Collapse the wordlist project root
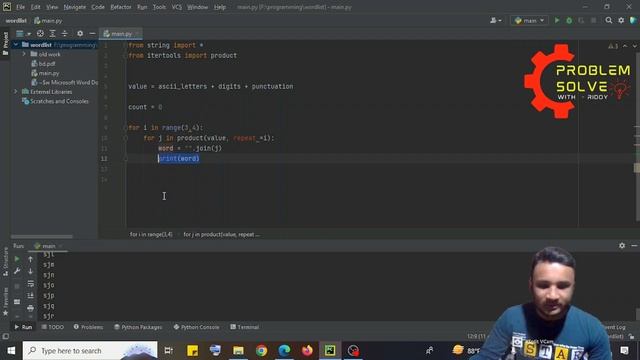 [x=16, y=45]
